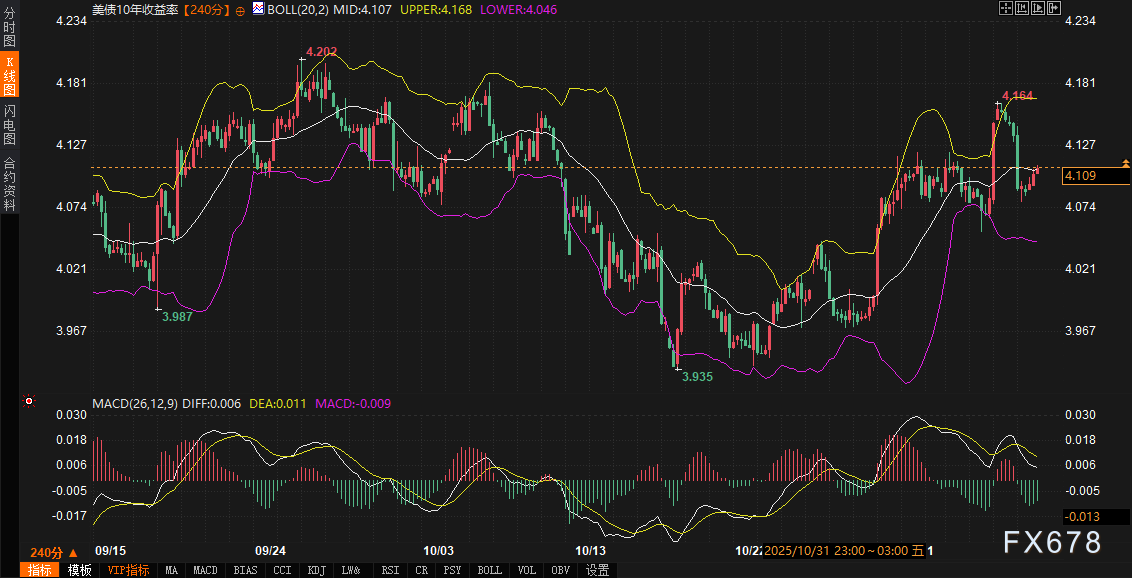Open the 240分 period selector at bottom left
The height and width of the screenshot is (578, 1132).
(53, 552)
